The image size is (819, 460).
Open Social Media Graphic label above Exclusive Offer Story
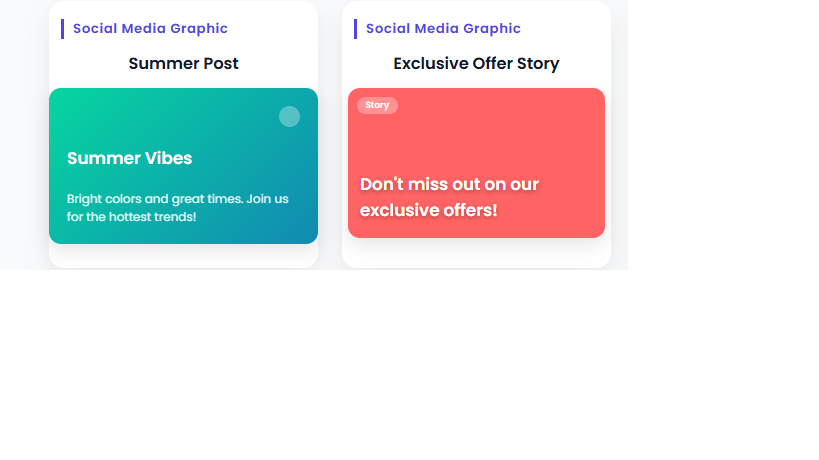[x=443, y=29]
